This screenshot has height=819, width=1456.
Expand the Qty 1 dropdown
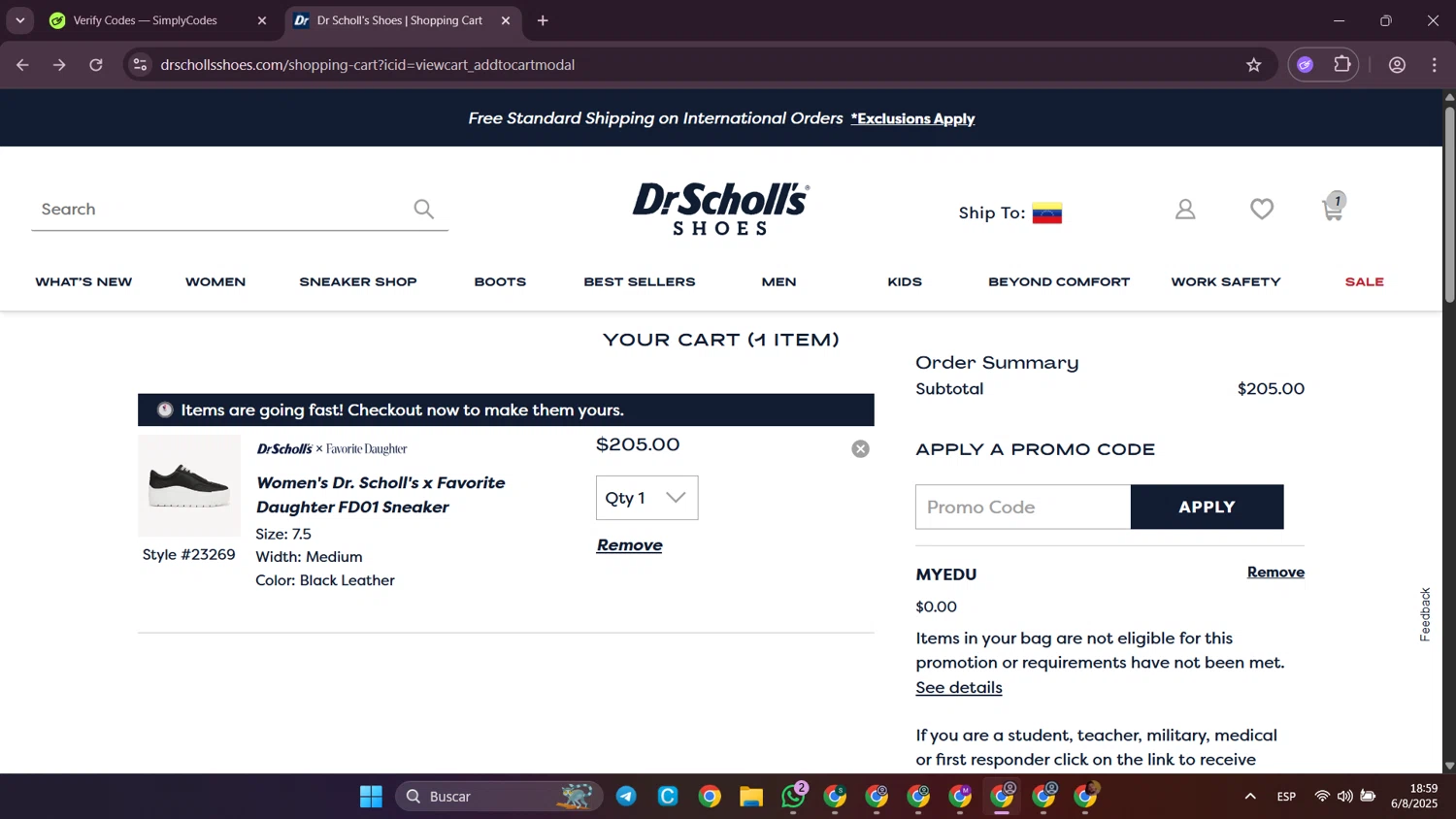coord(646,498)
